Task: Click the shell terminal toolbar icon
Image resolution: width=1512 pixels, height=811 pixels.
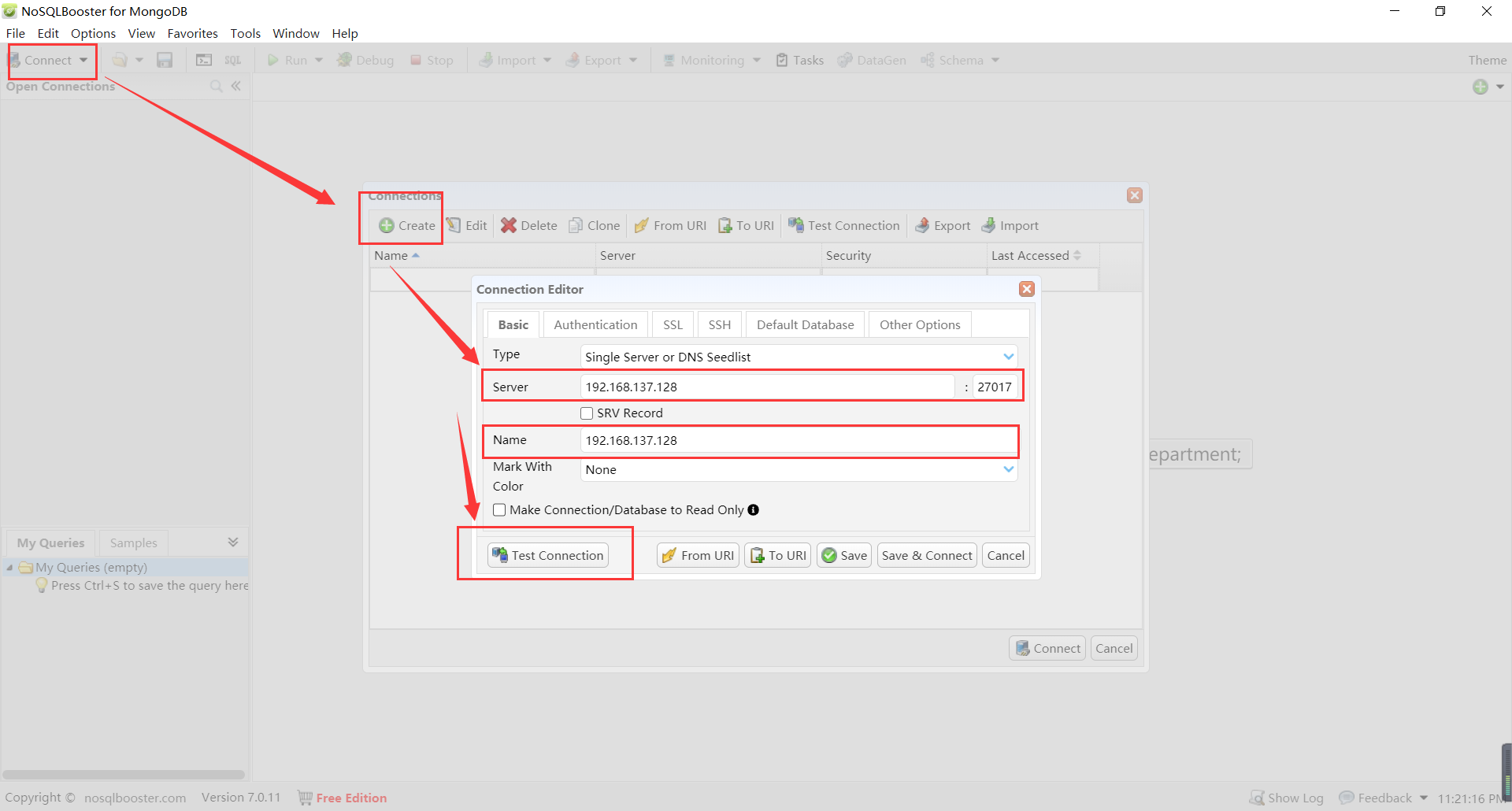Action: tap(204, 60)
